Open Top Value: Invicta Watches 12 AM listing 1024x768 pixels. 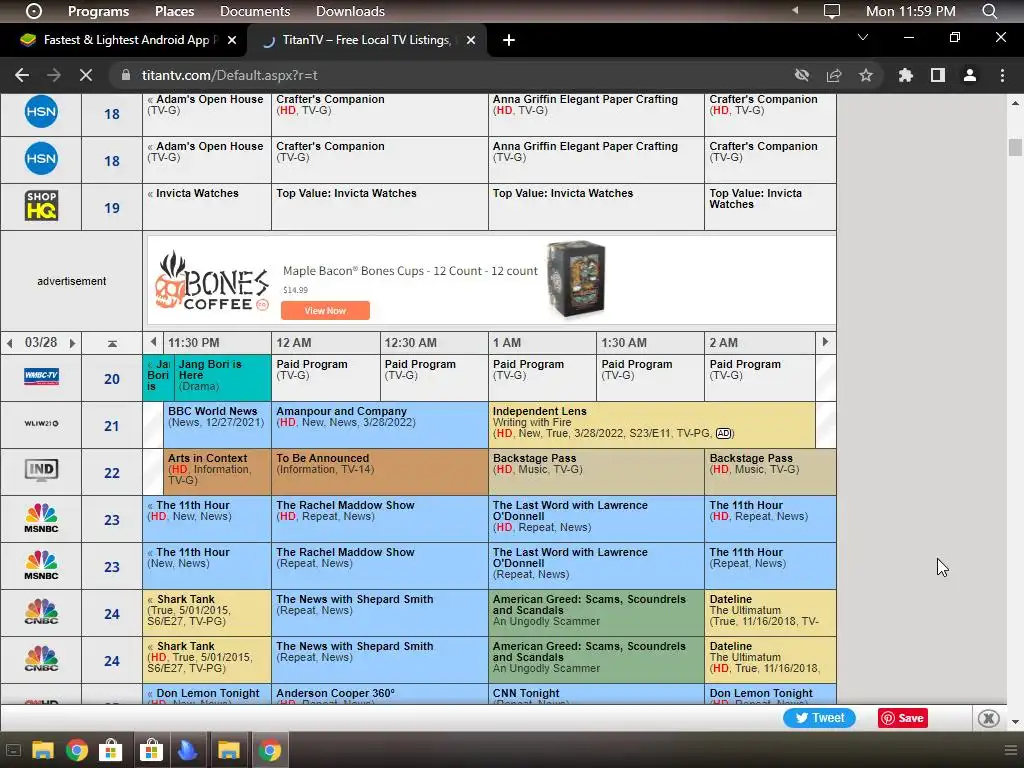tap(379, 206)
